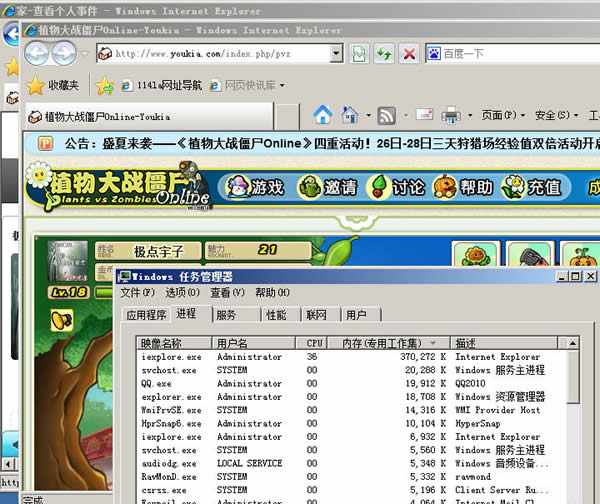Viewport: 600px width, 504px height.
Task: Click the Plants vs Zombies Online logo
Action: 118,186
